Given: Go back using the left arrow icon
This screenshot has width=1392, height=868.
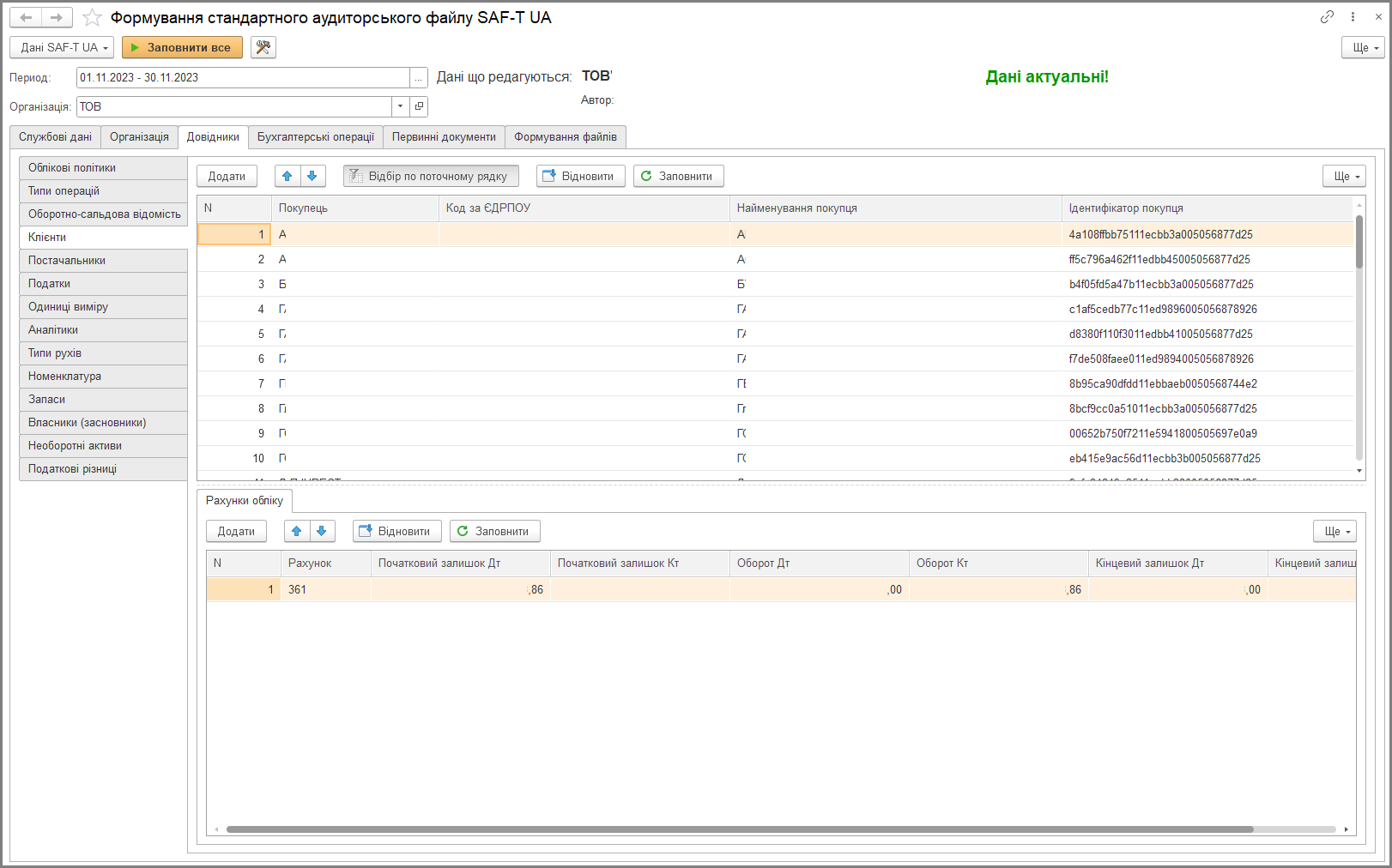Looking at the screenshot, I should pyautogui.click(x=26, y=17).
